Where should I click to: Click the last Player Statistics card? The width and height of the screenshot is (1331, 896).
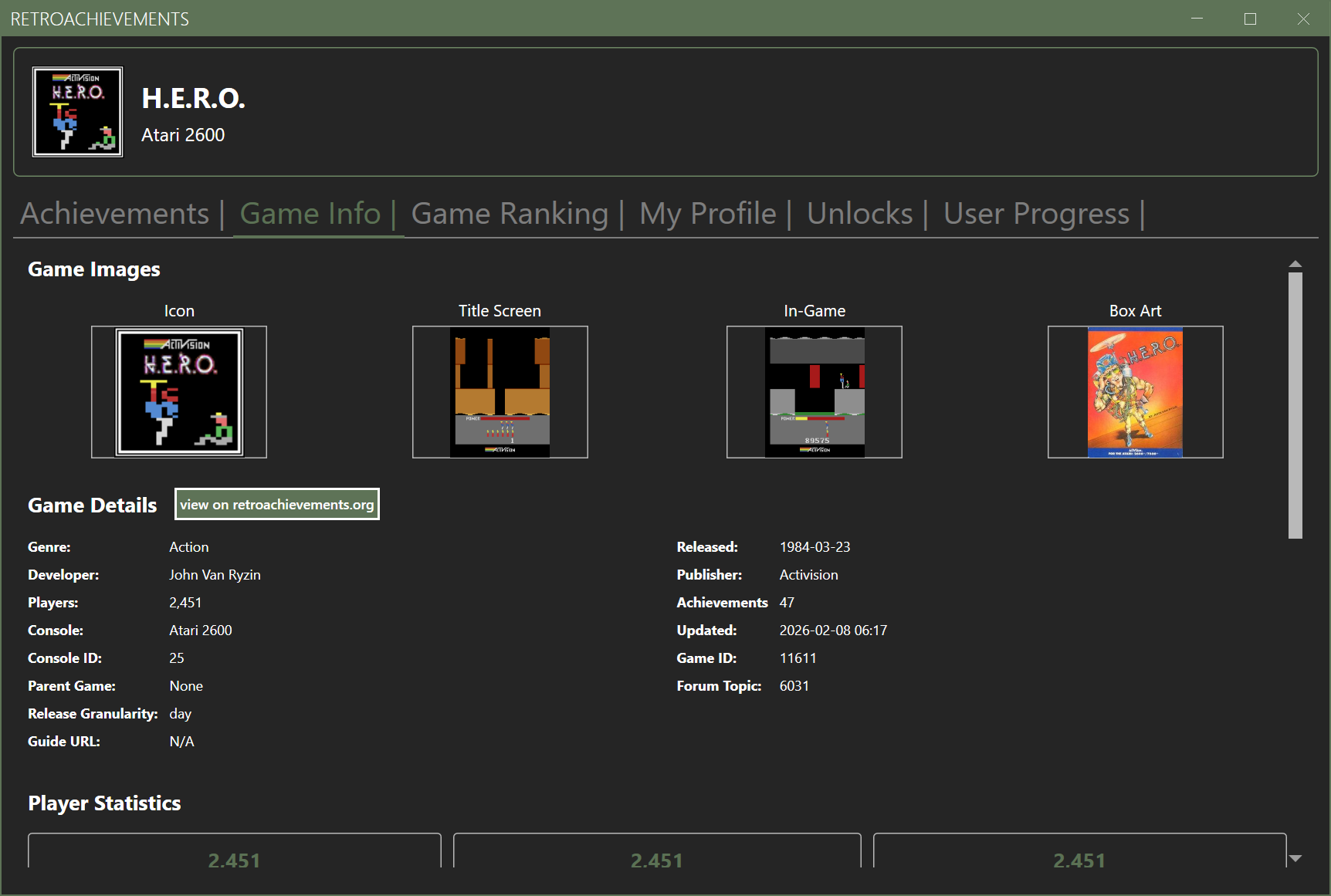click(x=1079, y=850)
